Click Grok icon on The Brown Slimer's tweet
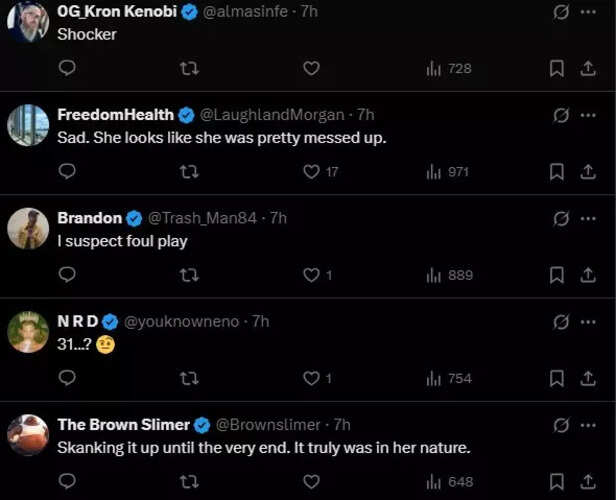 [561, 425]
